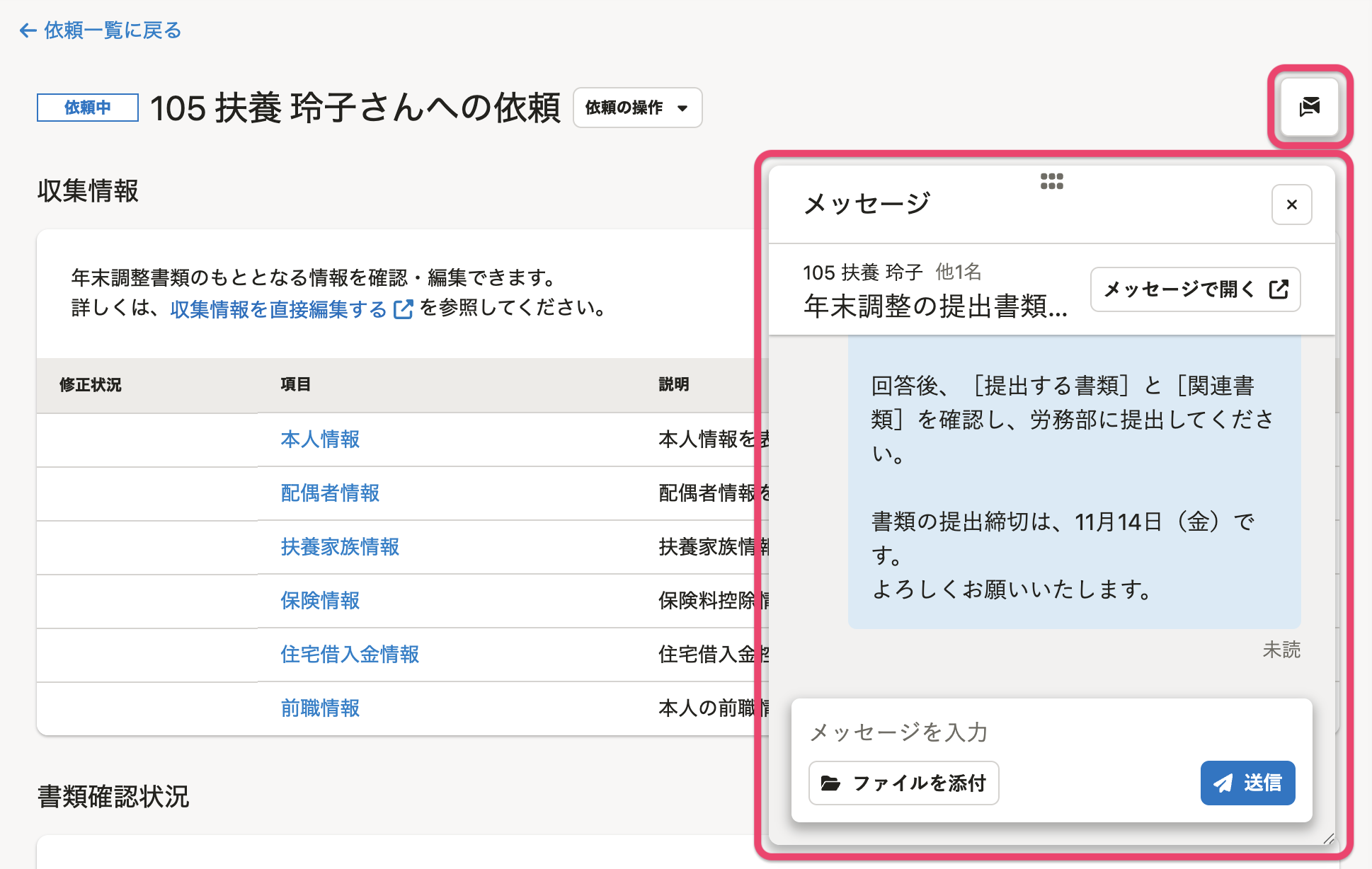This screenshot has width=1372, height=869.
Task: Open the message panel envelope icon
Action: (1309, 108)
